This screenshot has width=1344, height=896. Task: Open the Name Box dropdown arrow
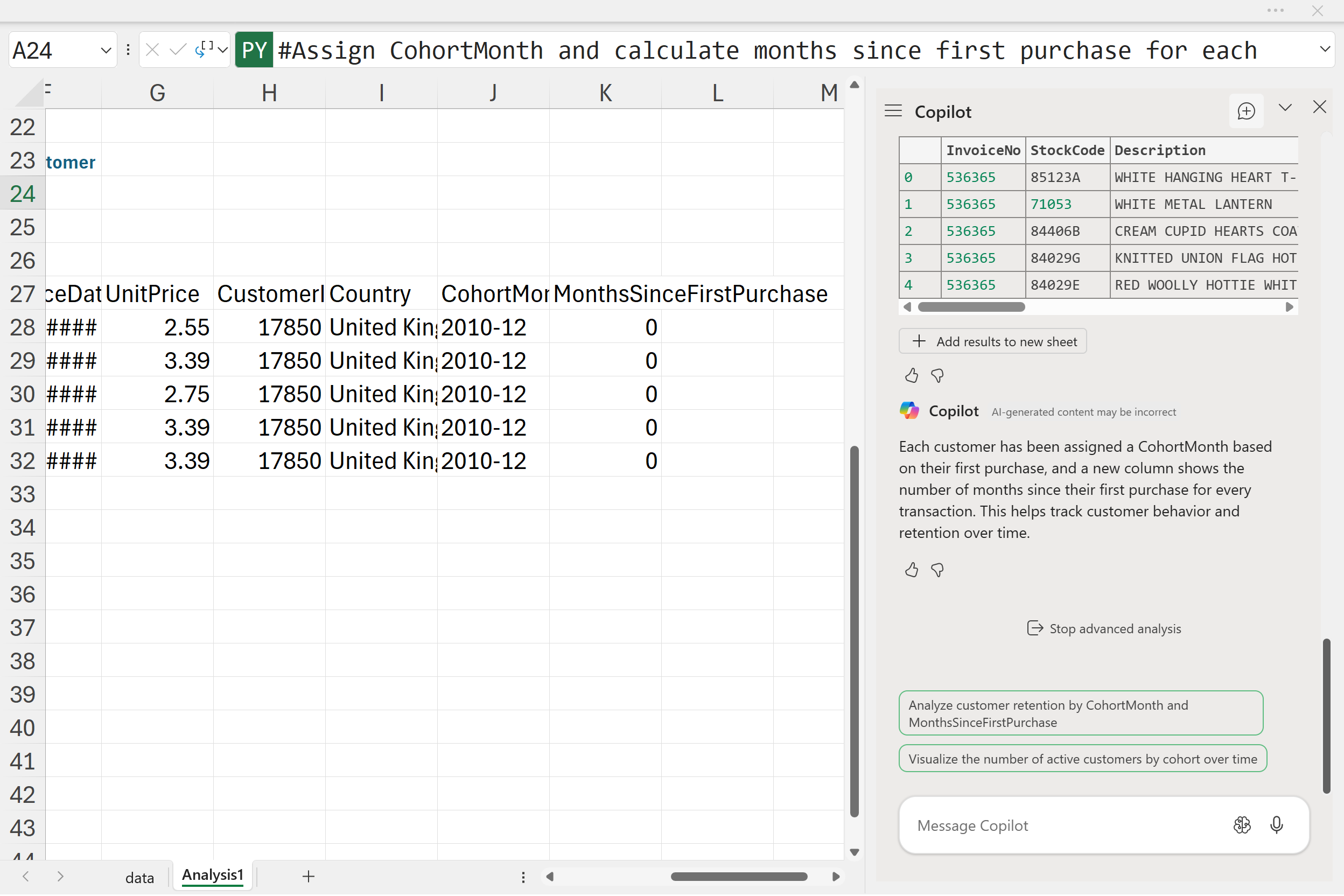[106, 50]
